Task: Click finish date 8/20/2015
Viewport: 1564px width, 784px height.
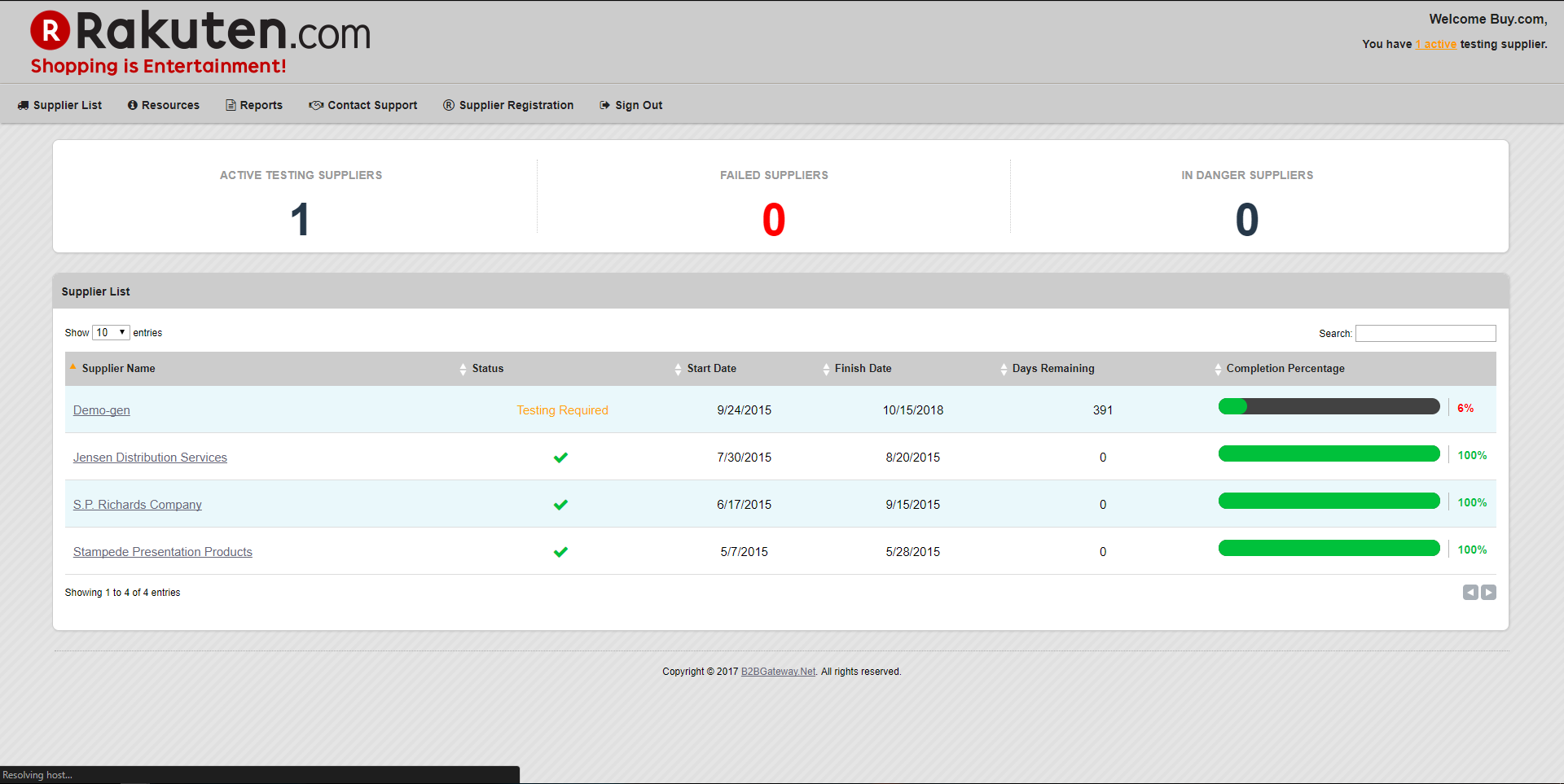Action: click(913, 458)
